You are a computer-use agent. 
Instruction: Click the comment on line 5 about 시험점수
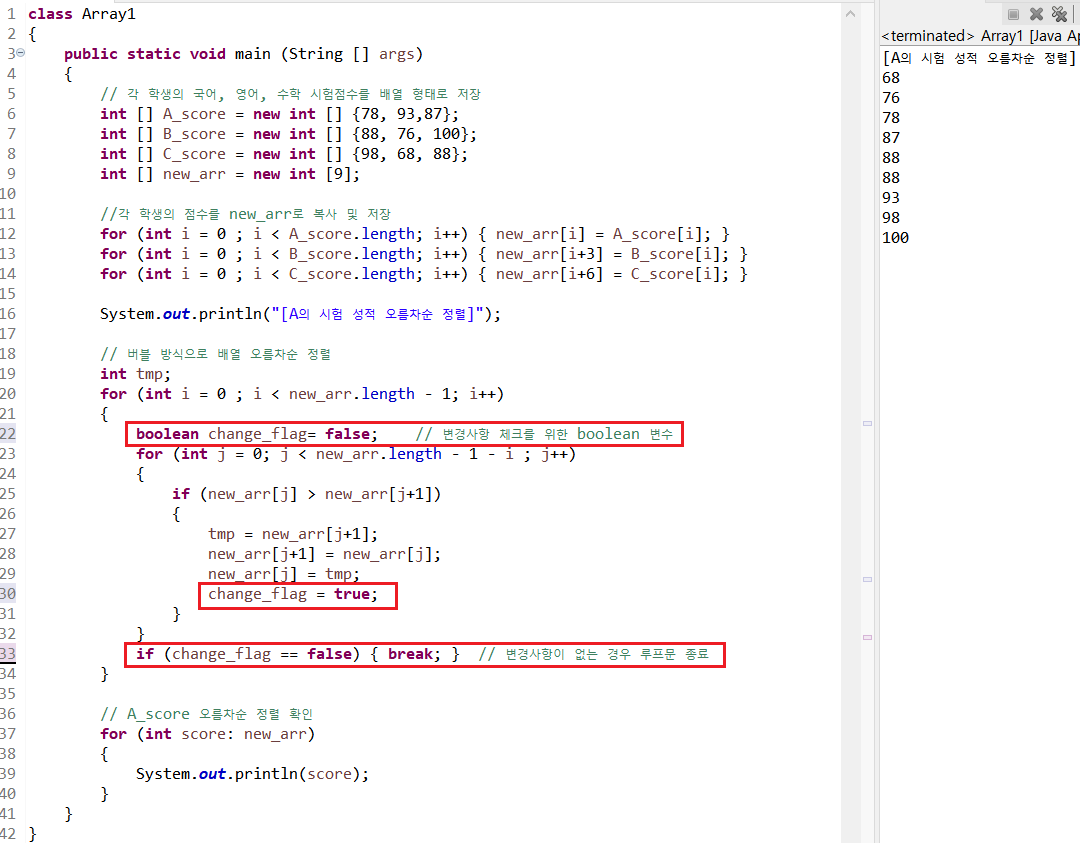tap(290, 94)
